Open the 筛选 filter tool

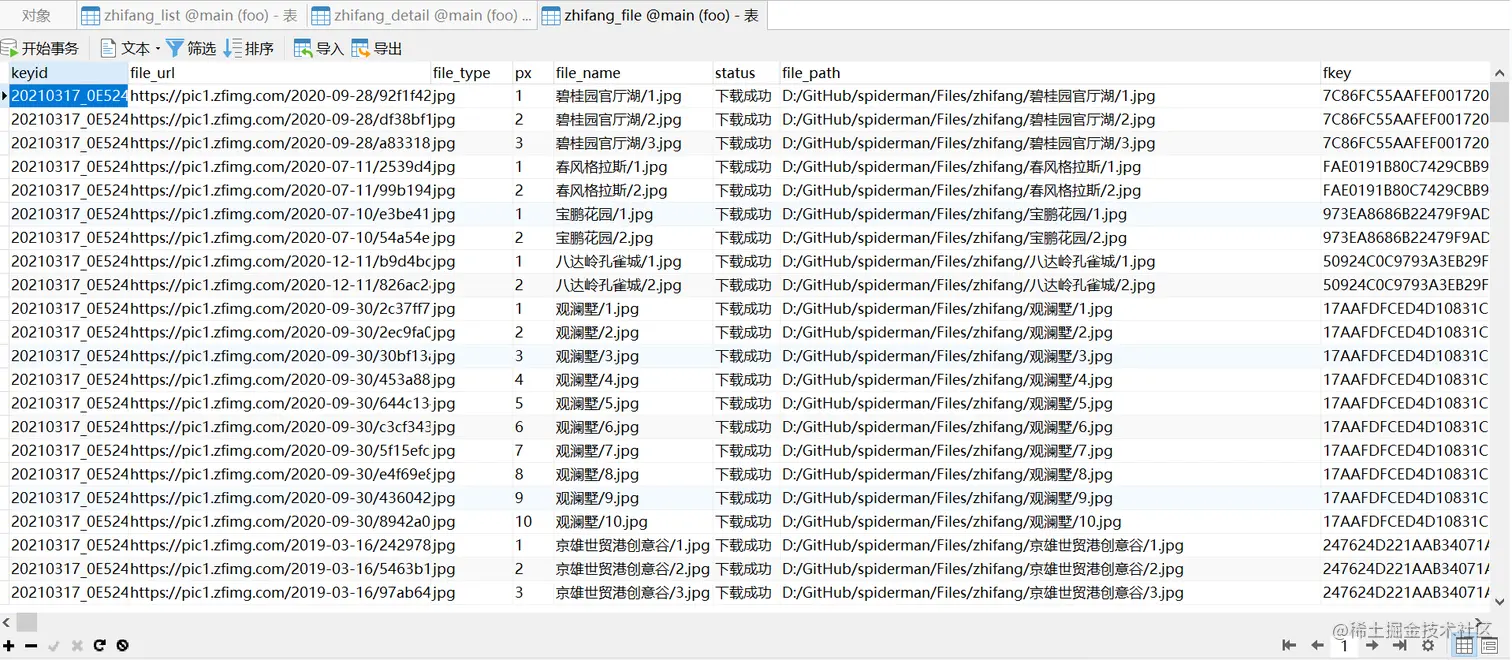(x=191, y=48)
